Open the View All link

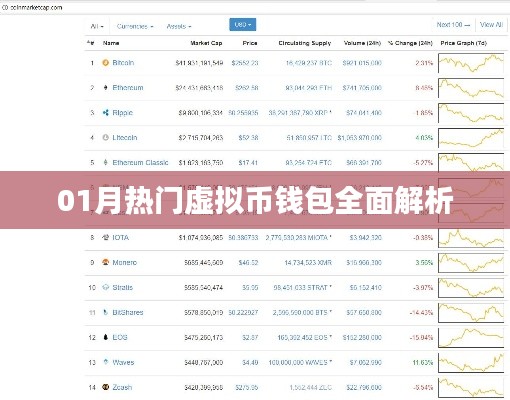[x=491, y=25]
